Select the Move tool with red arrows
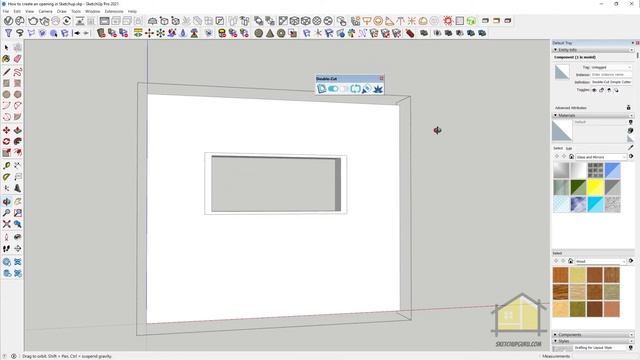The image size is (640, 360). (x=7, y=130)
